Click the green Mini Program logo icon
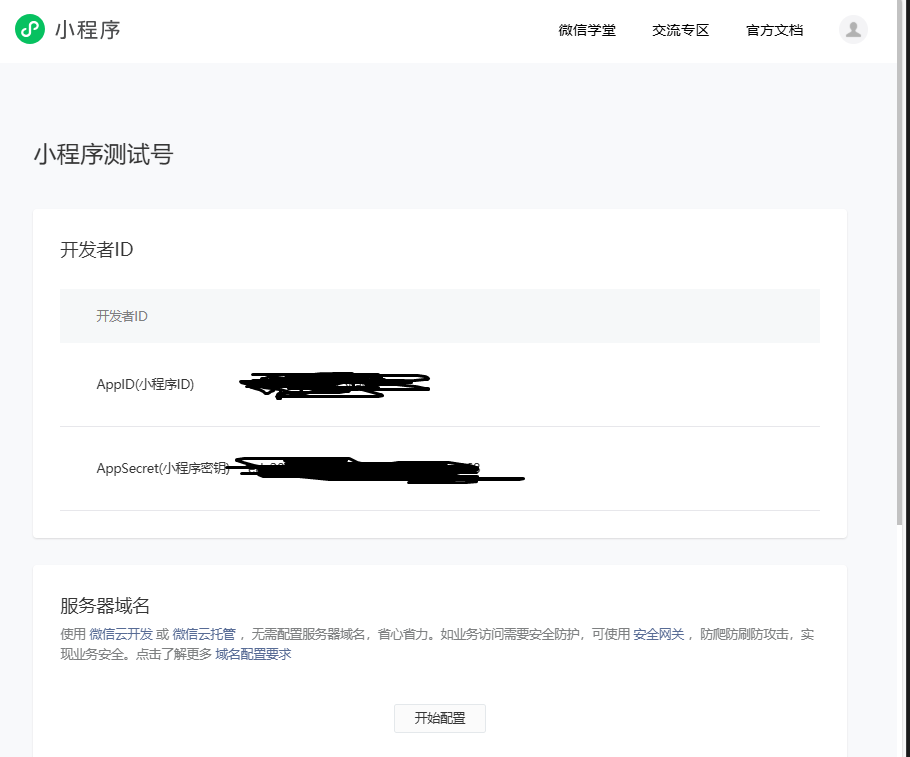The height and width of the screenshot is (757, 910). pyautogui.click(x=30, y=29)
